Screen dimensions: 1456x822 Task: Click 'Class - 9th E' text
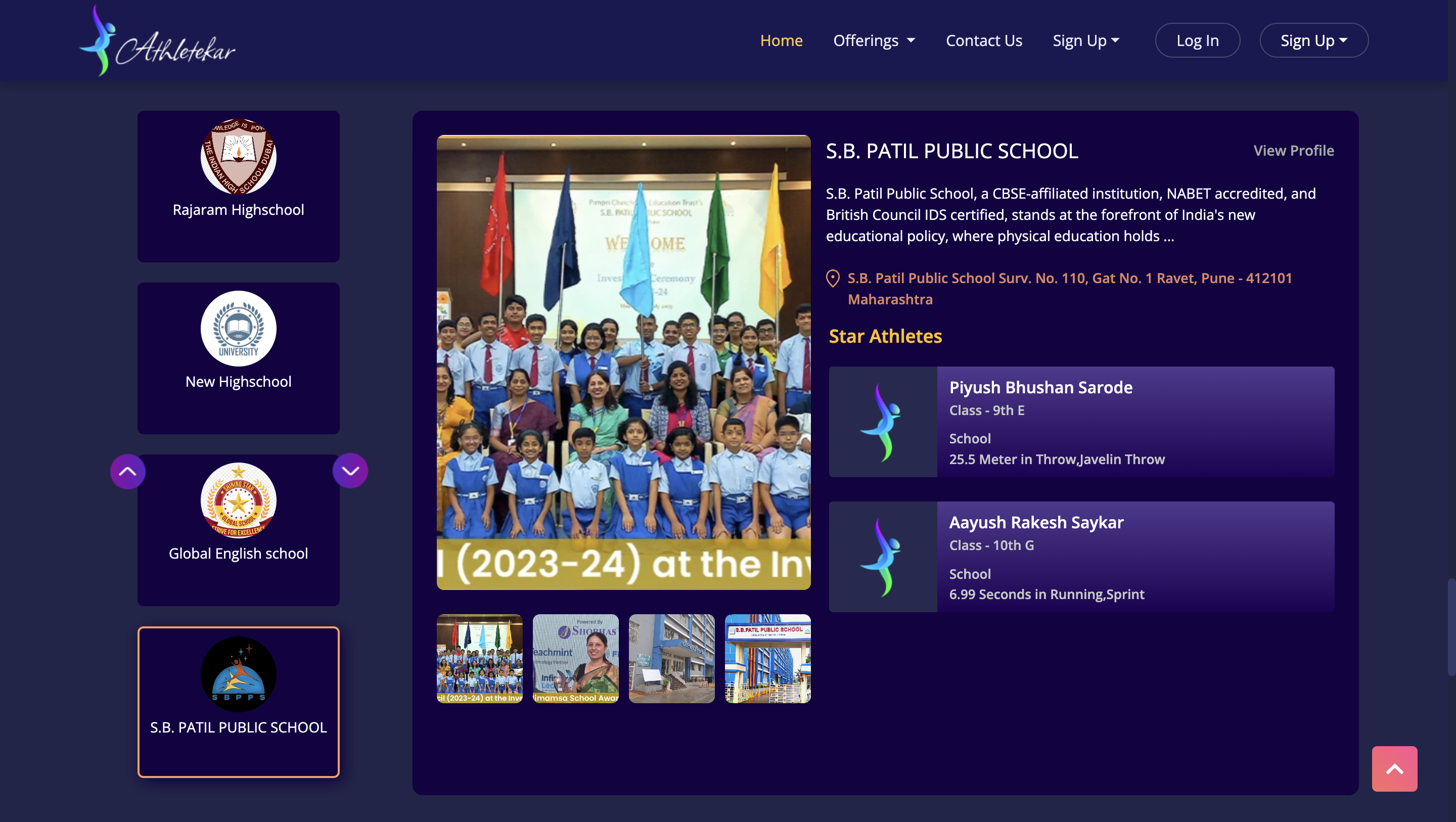point(986,410)
